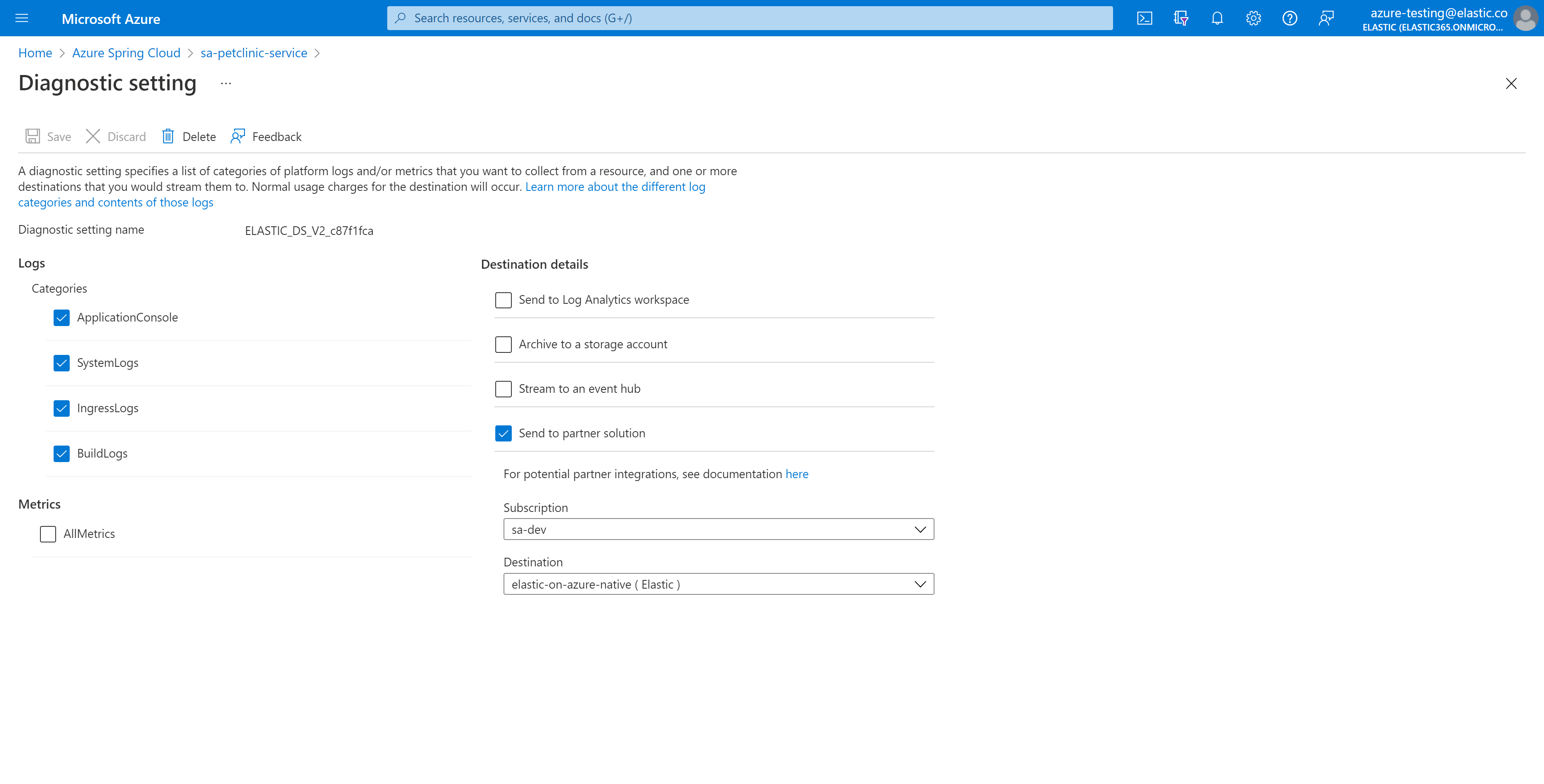Enable the AllMetrics checkbox
Viewport: 1544px width, 784px height.
click(x=48, y=534)
